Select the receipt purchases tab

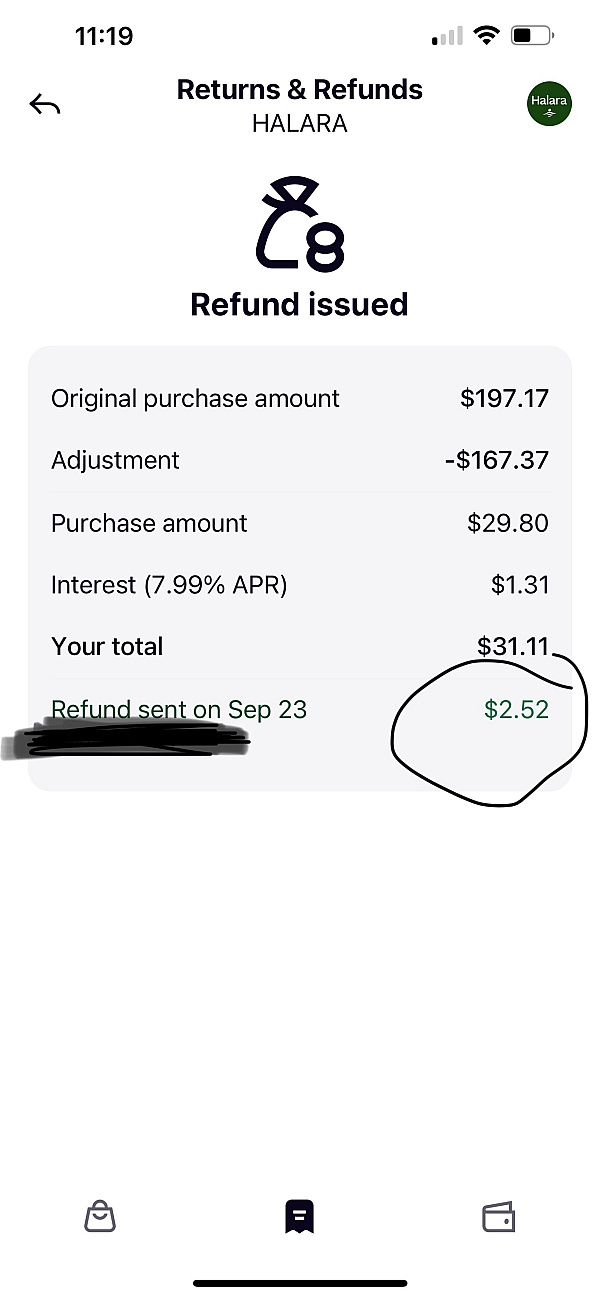300,1216
